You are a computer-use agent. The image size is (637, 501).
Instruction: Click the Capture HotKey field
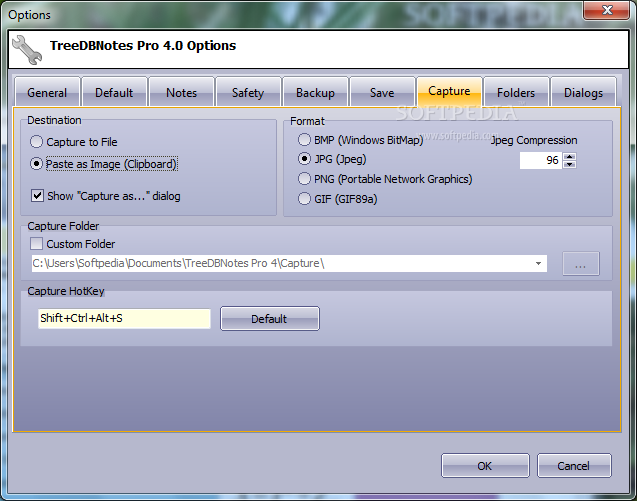click(124, 318)
